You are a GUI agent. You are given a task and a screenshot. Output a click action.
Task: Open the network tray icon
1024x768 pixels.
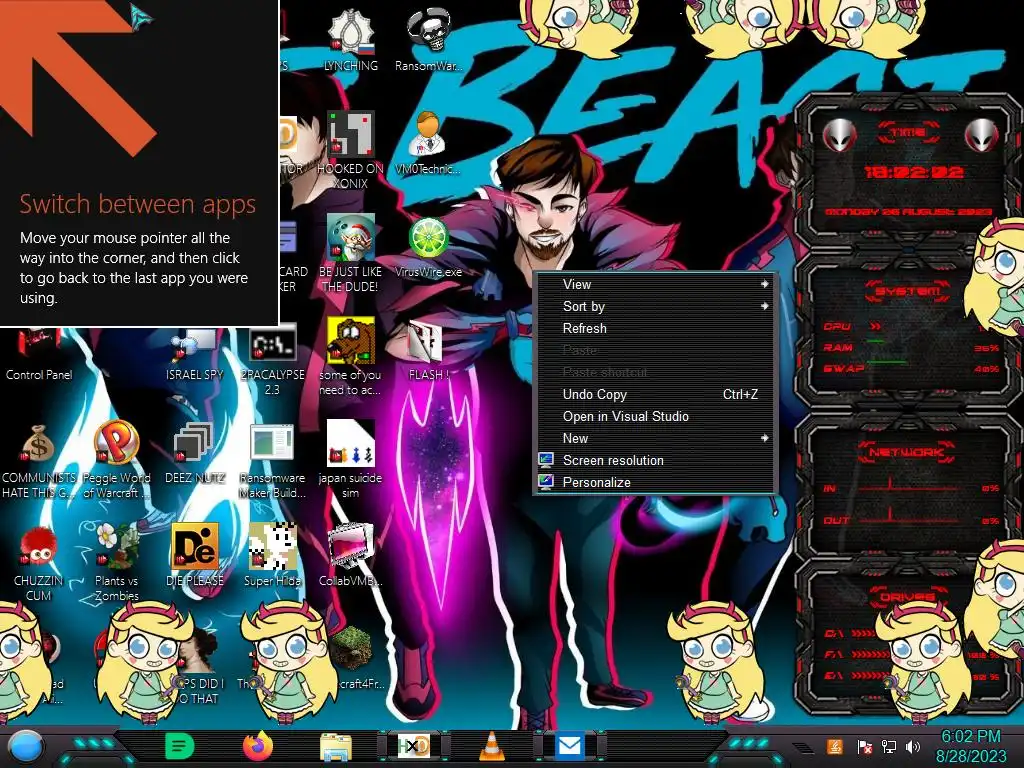889,746
